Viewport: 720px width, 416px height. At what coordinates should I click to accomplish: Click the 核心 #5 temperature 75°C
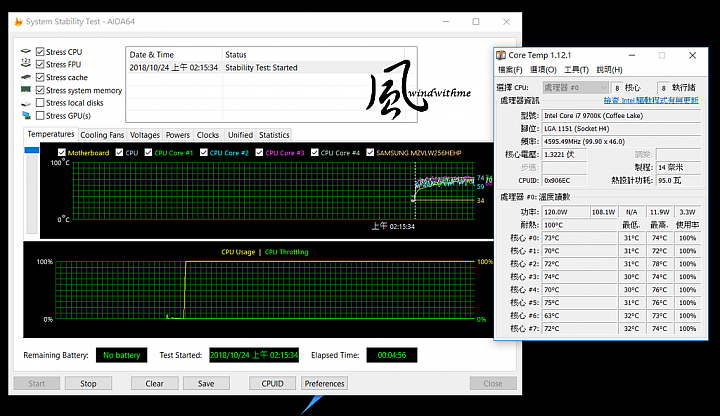point(579,303)
